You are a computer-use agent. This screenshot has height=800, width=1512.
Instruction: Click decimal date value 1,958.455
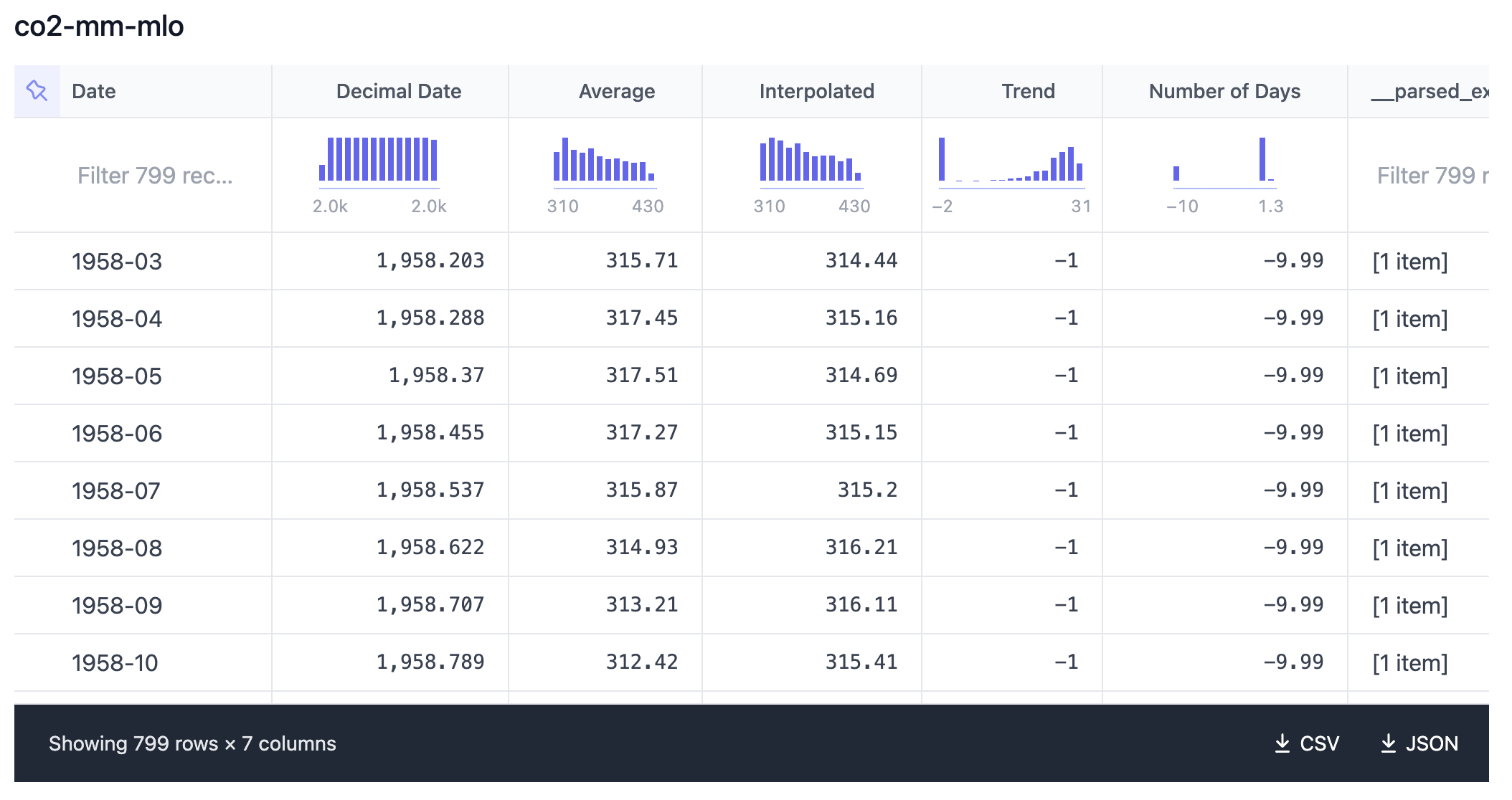coord(430,432)
